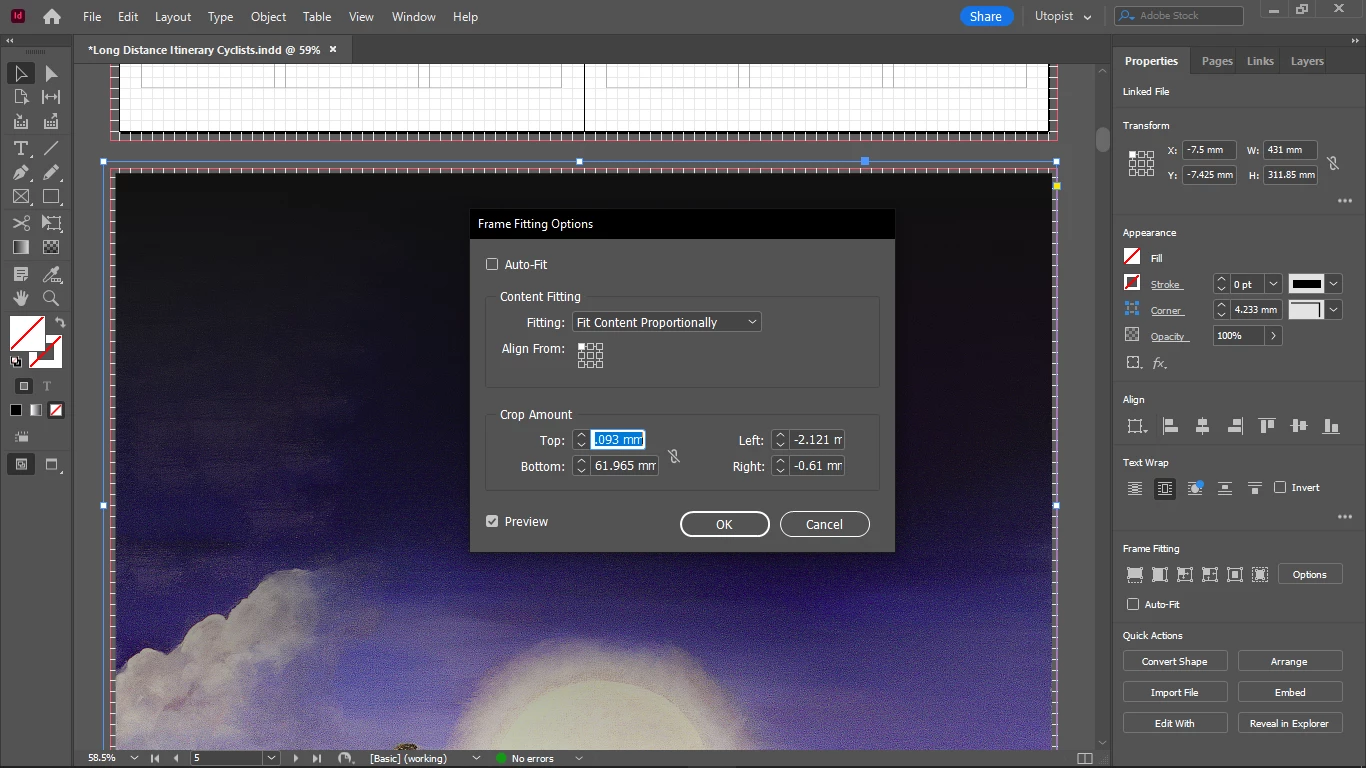This screenshot has width=1366, height=768.
Task: Click the Convert Shape button
Action: (x=1175, y=661)
